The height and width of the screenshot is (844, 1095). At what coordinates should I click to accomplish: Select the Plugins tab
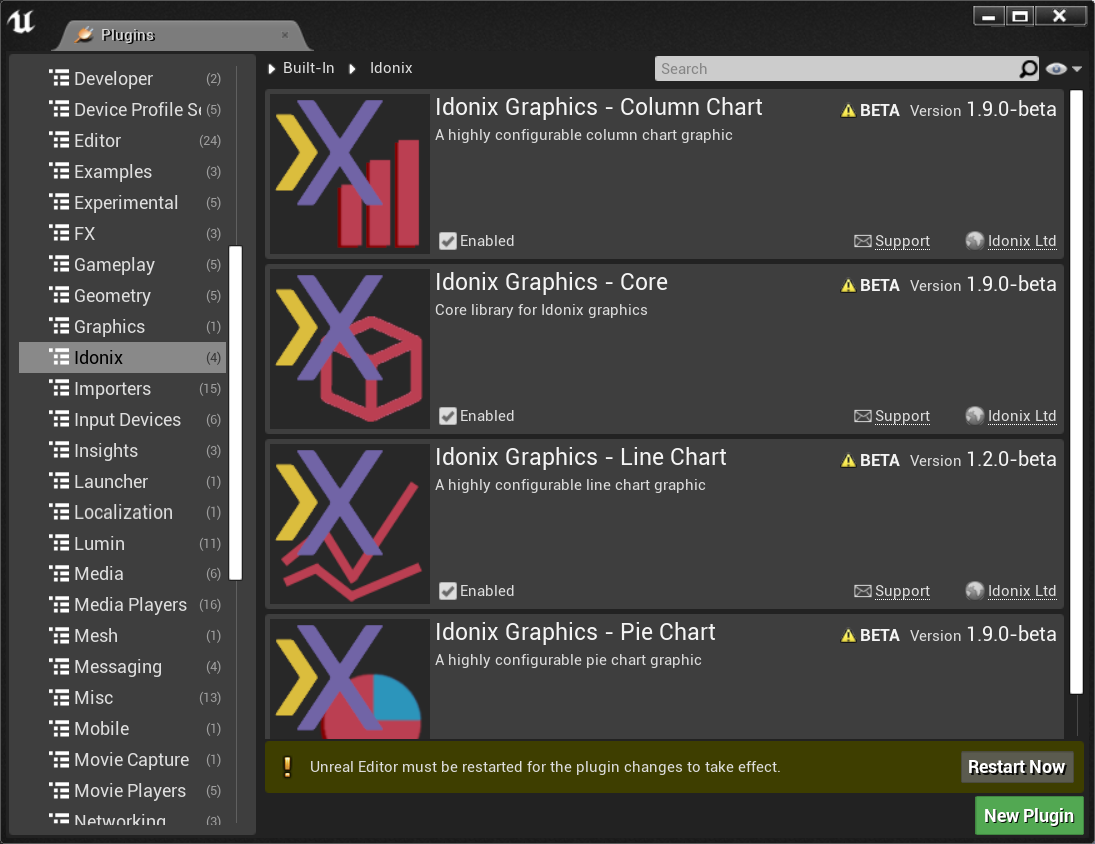pos(183,35)
